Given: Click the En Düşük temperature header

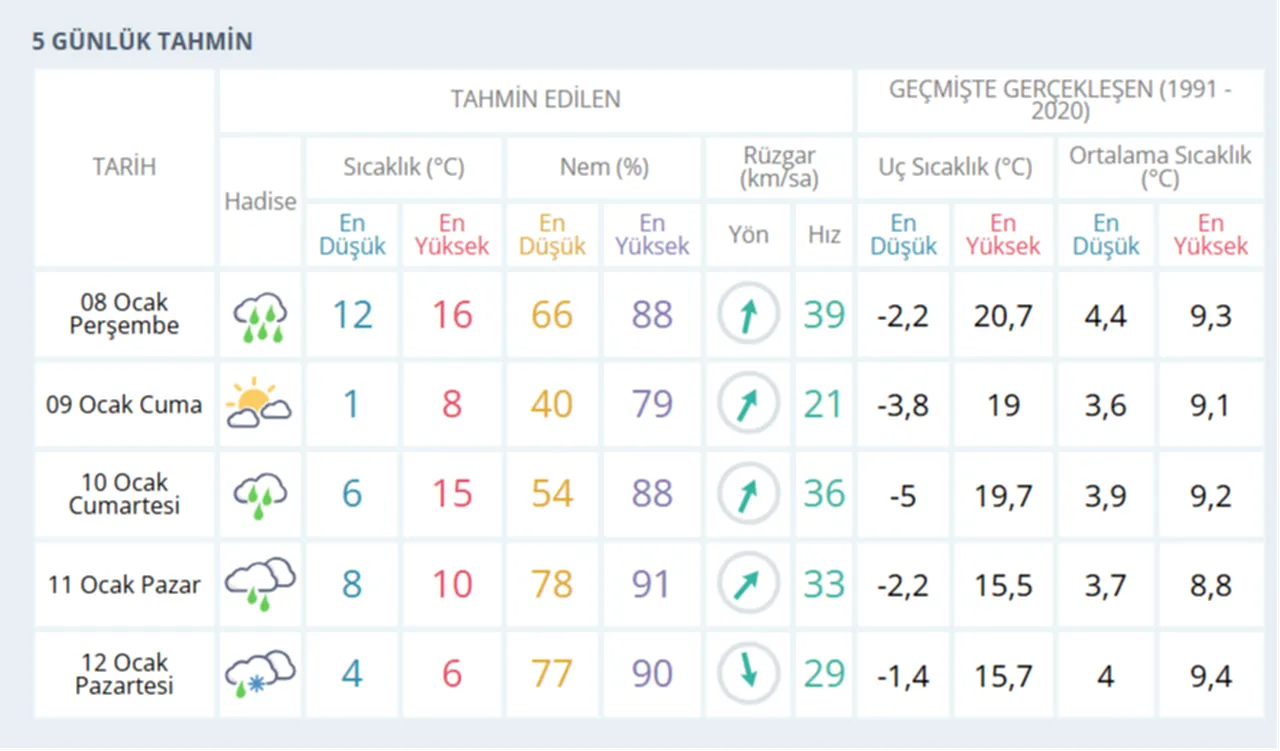Looking at the screenshot, I should [351, 234].
